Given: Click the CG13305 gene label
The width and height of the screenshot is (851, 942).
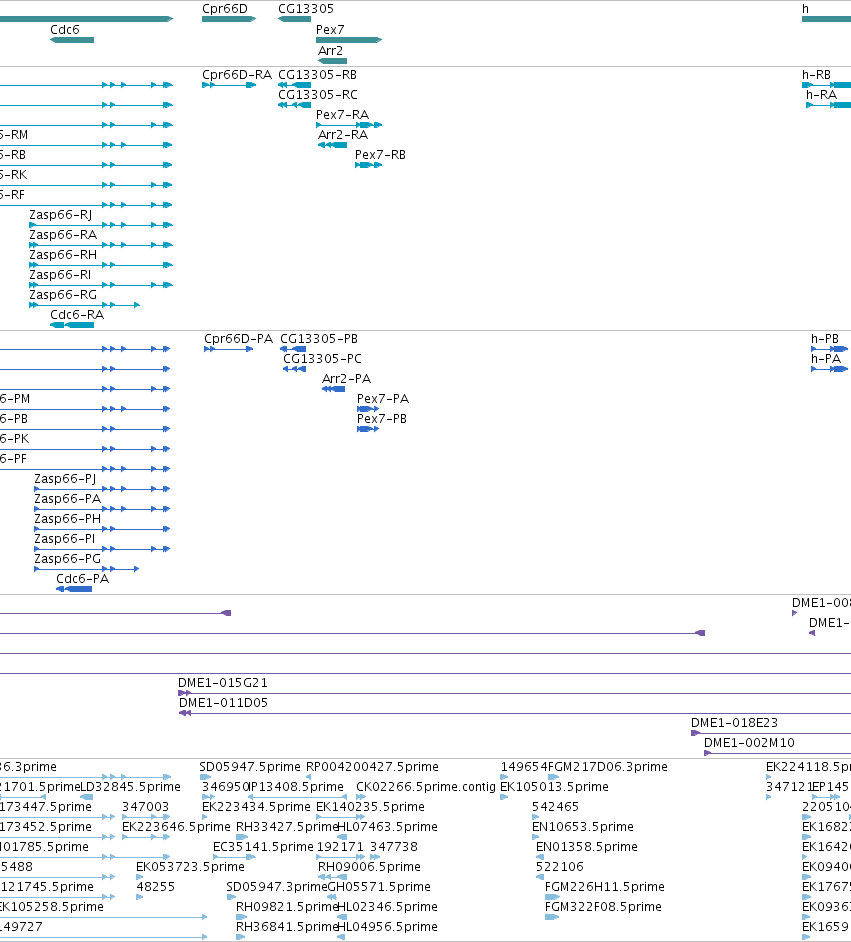Looking at the screenshot, I should pyautogui.click(x=306, y=8).
